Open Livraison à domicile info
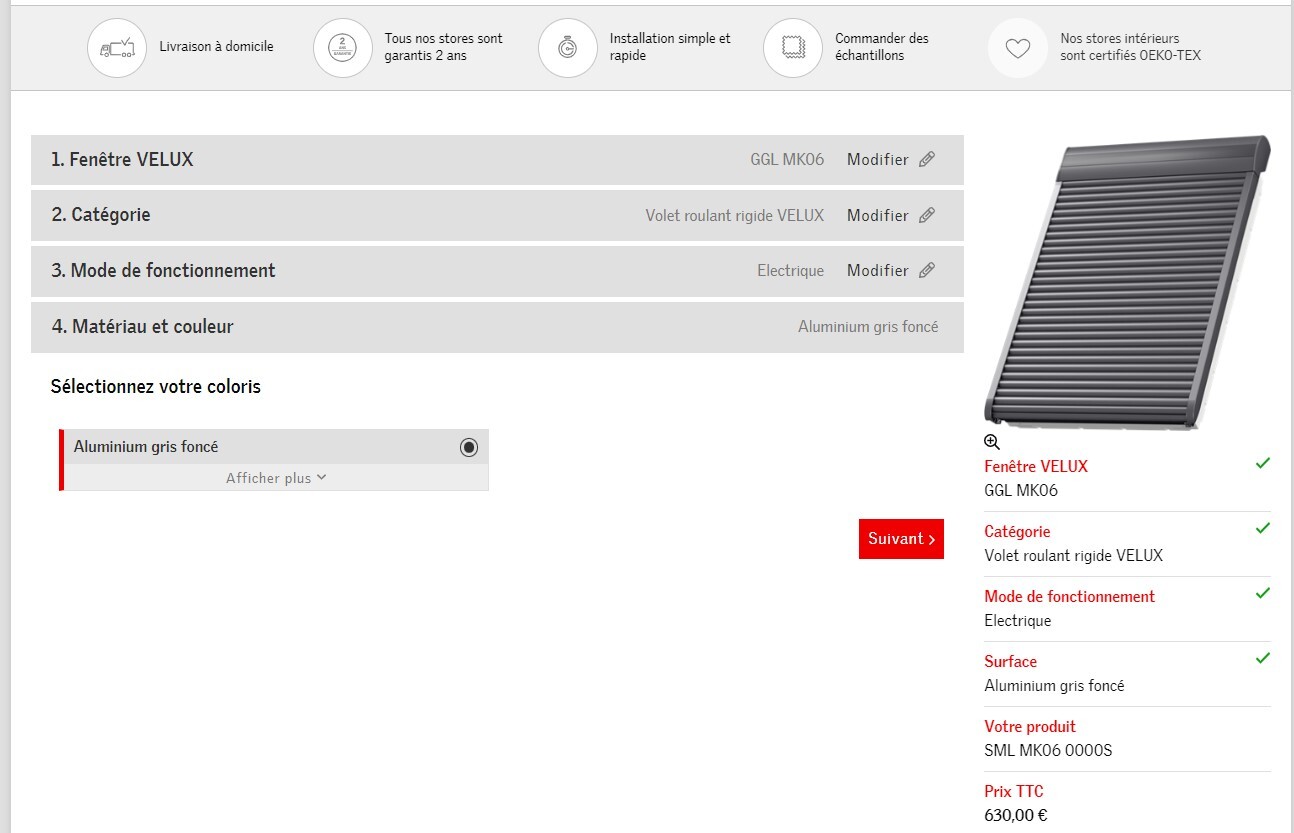Image resolution: width=1294 pixels, height=833 pixels. [x=216, y=47]
